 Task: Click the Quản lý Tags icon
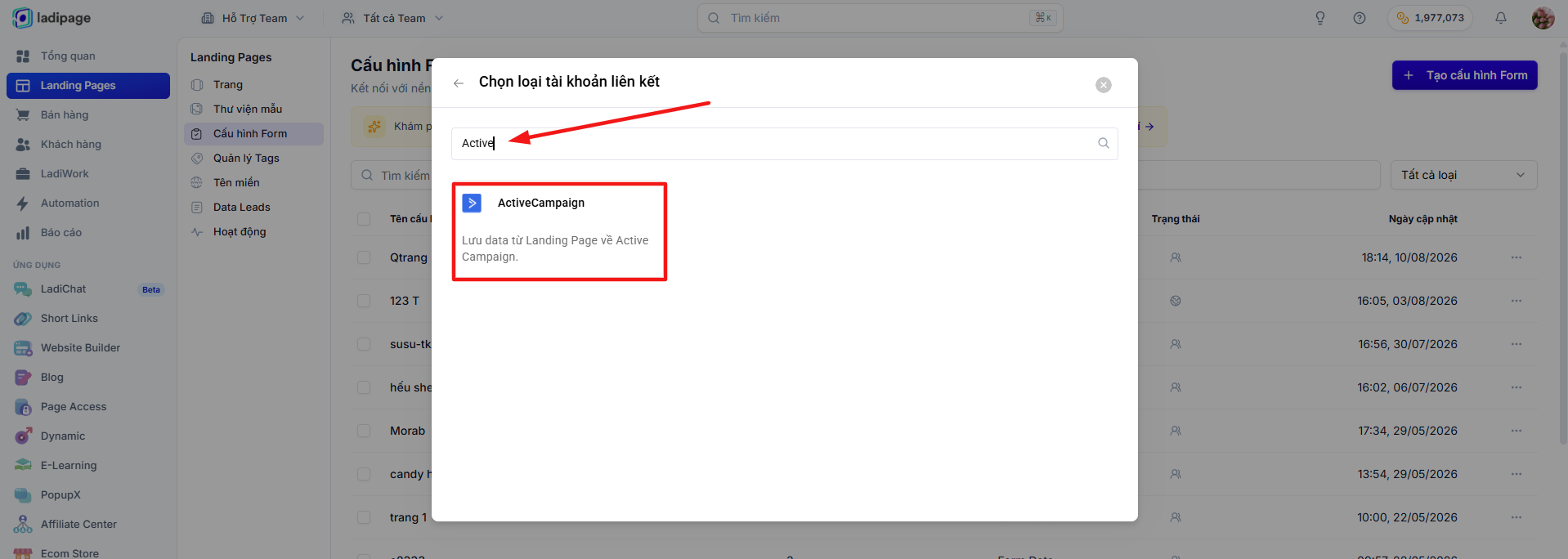[197, 159]
